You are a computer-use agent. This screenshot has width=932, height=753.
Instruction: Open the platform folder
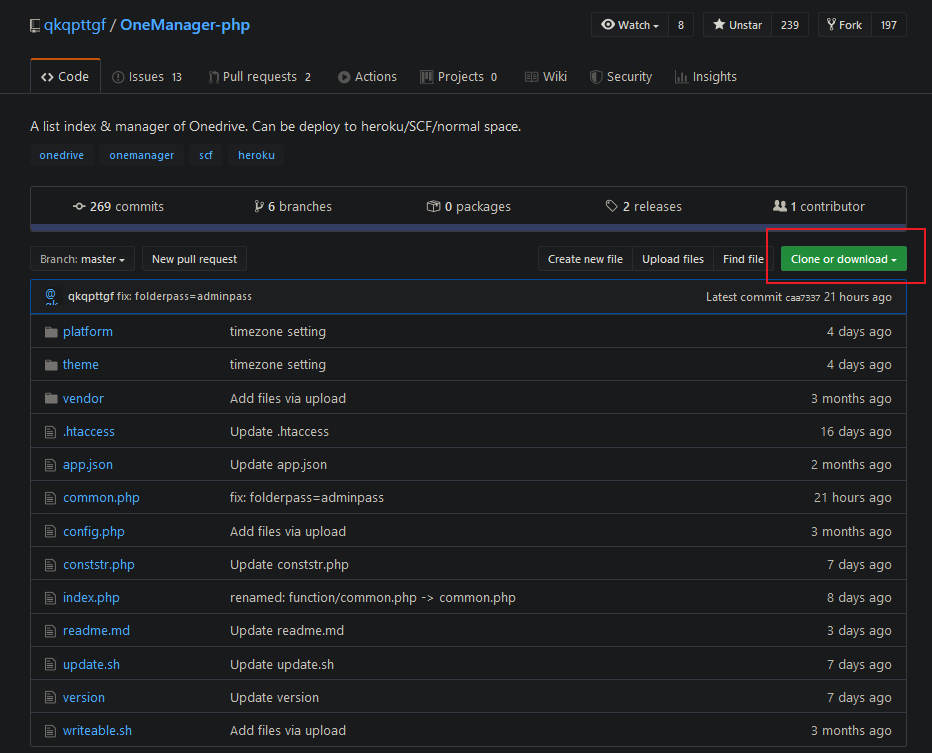click(88, 332)
